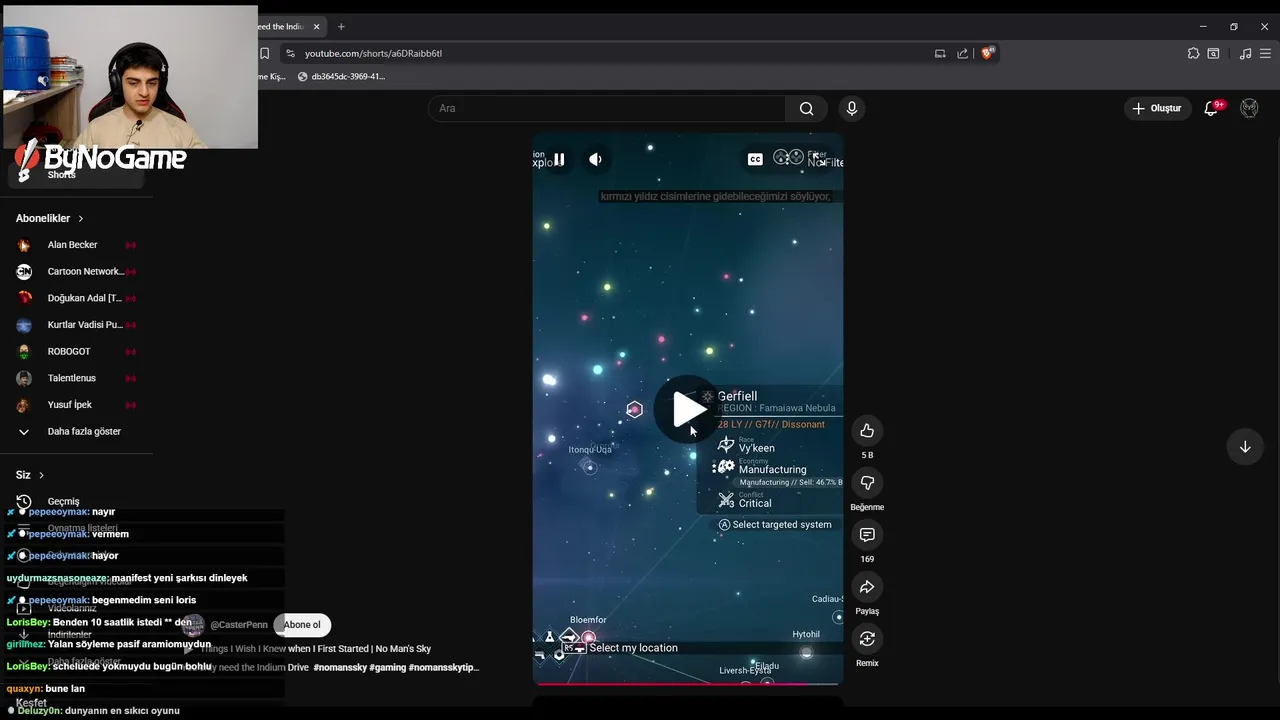1280x720 pixels.
Task: Subscribe with Abone ol button
Action: tap(302, 625)
